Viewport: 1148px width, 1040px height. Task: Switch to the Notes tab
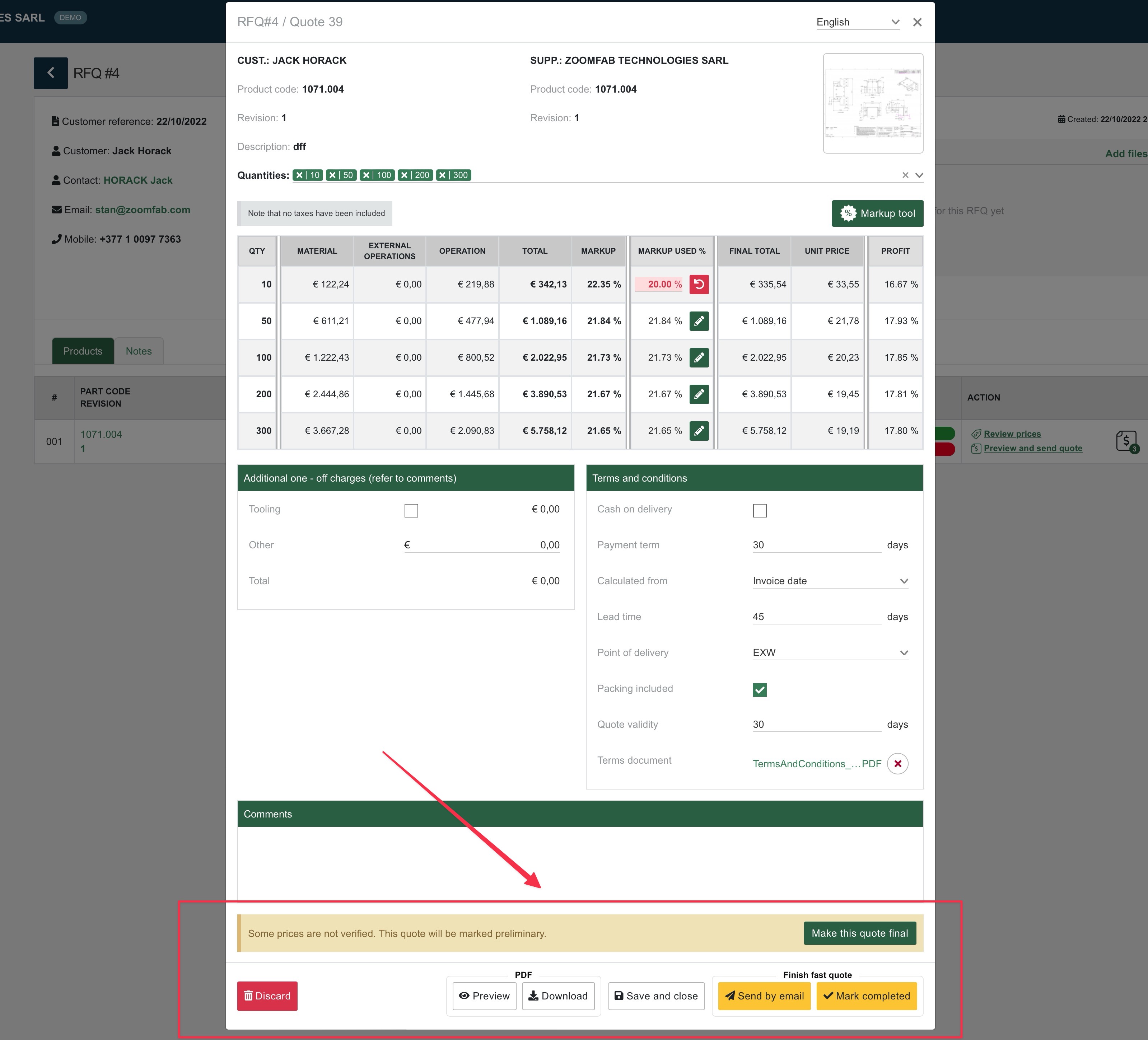pos(138,351)
